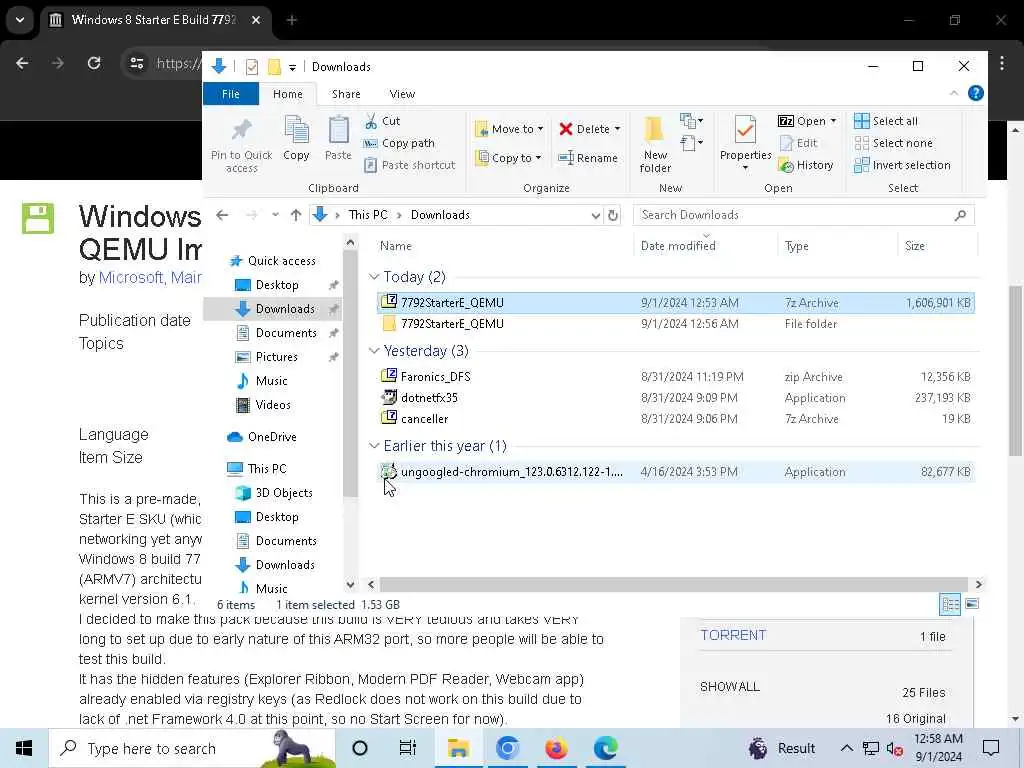
Task: Collapse the Today (2) group
Action: click(374, 277)
